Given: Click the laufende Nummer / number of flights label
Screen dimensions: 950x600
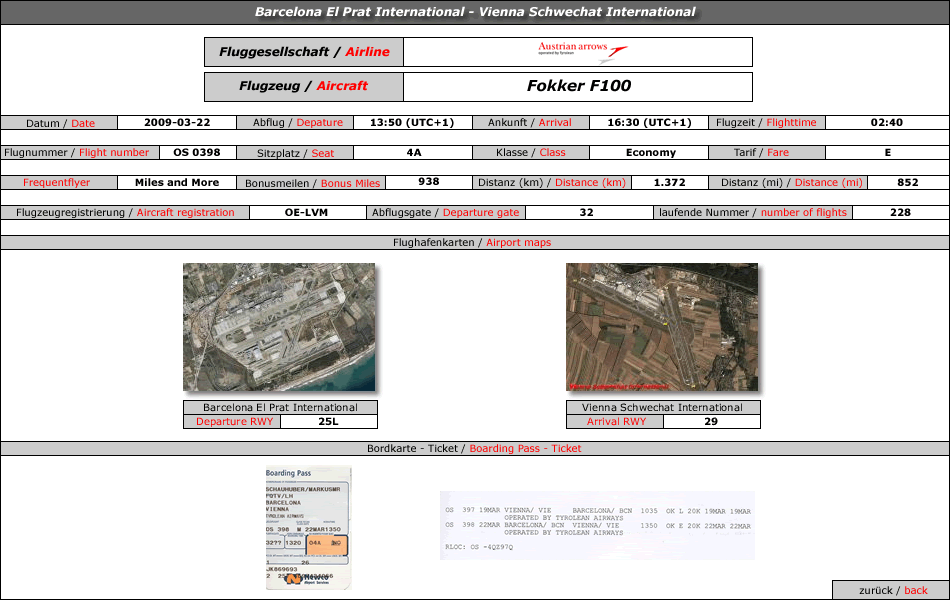Looking at the screenshot, I should 752,213.
